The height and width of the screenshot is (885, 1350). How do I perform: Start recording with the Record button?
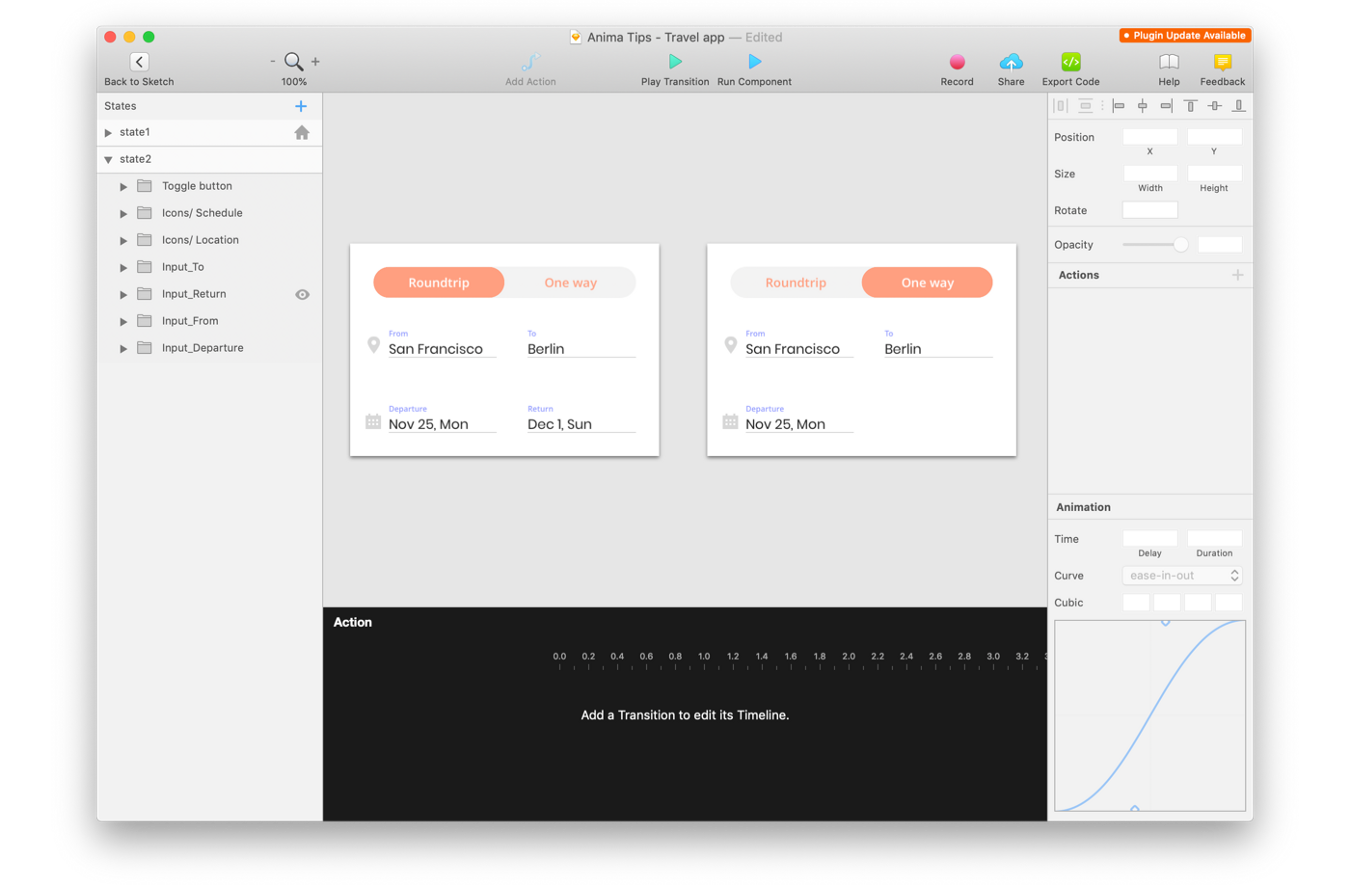957,62
